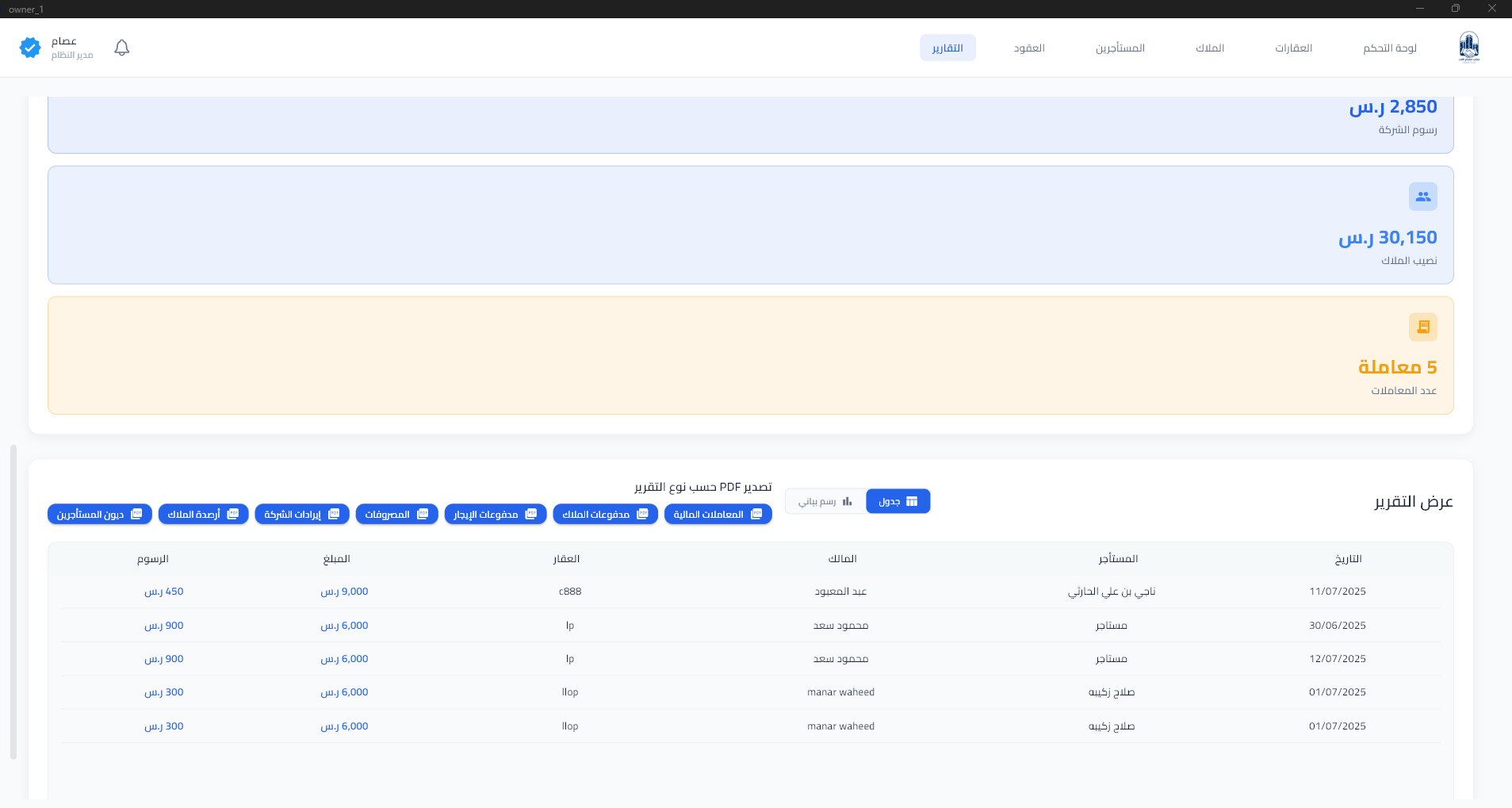Go to the العقود tab
Image resolution: width=1512 pixels, height=808 pixels.
point(1029,48)
